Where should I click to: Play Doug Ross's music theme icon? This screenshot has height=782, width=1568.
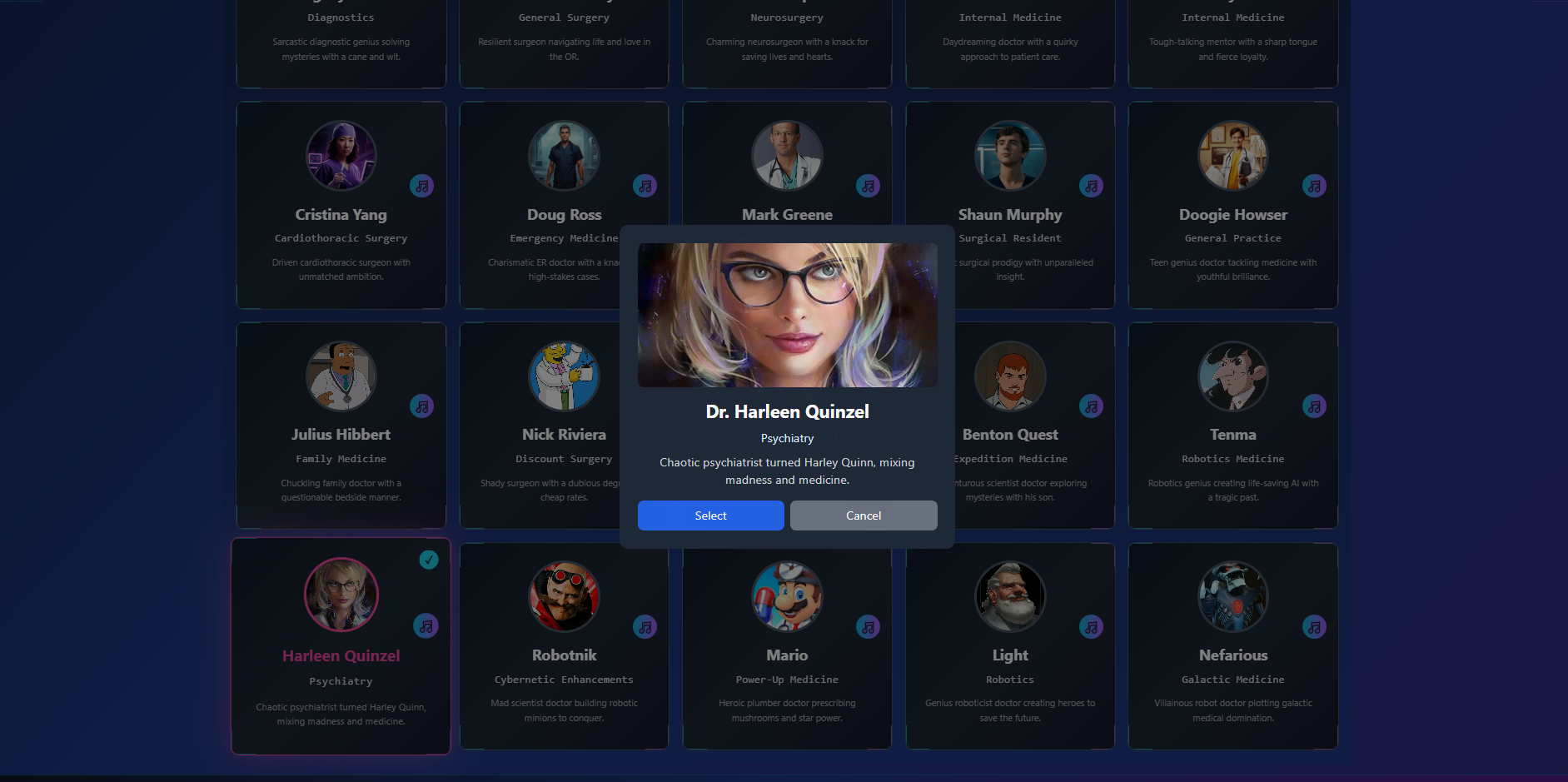pos(645,186)
